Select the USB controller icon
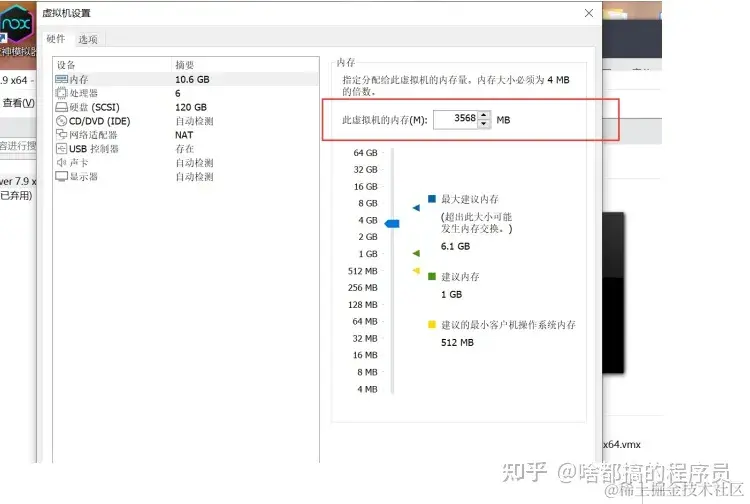Screen dimensions: 750x504 [x=62, y=149]
